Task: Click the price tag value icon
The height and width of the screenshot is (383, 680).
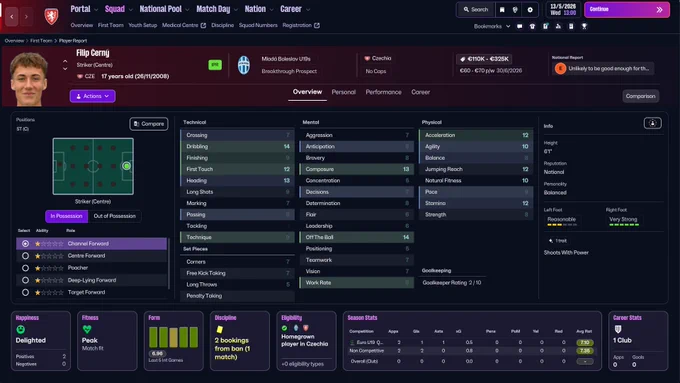Action: pos(463,59)
